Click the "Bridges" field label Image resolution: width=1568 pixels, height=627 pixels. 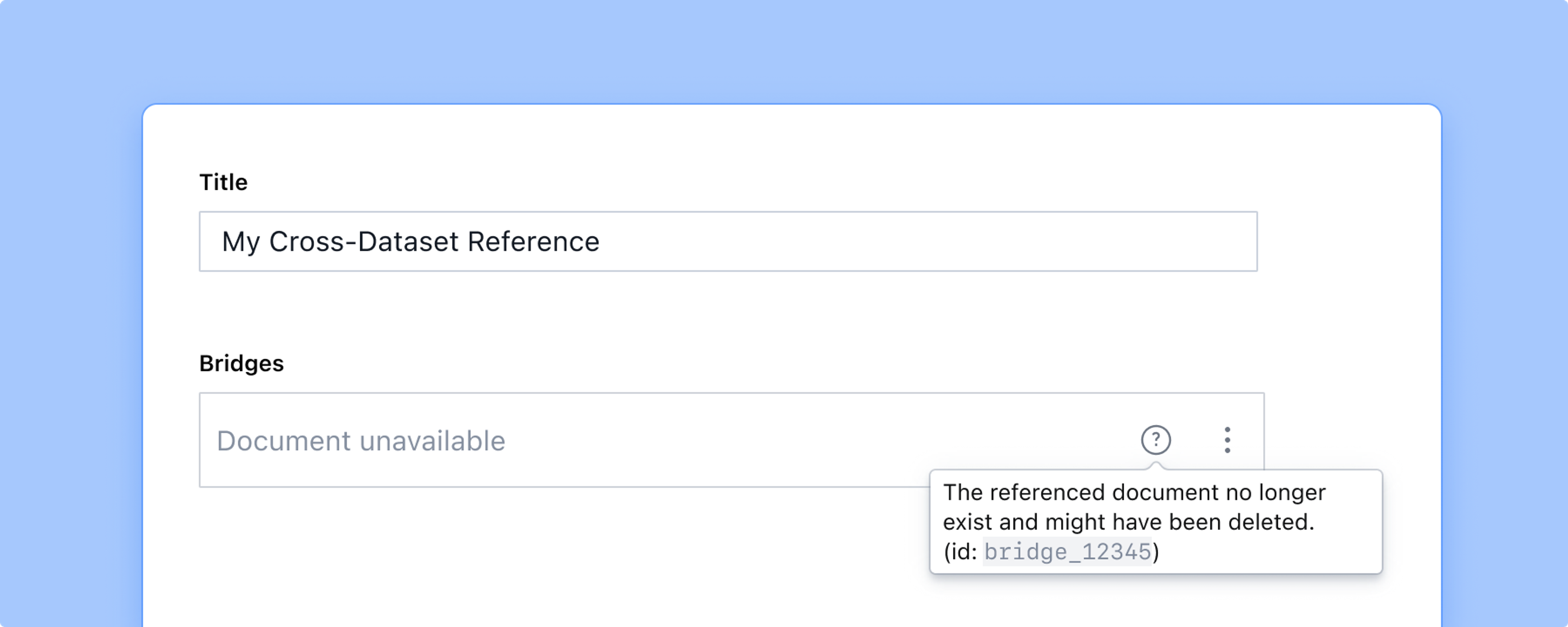click(x=241, y=363)
